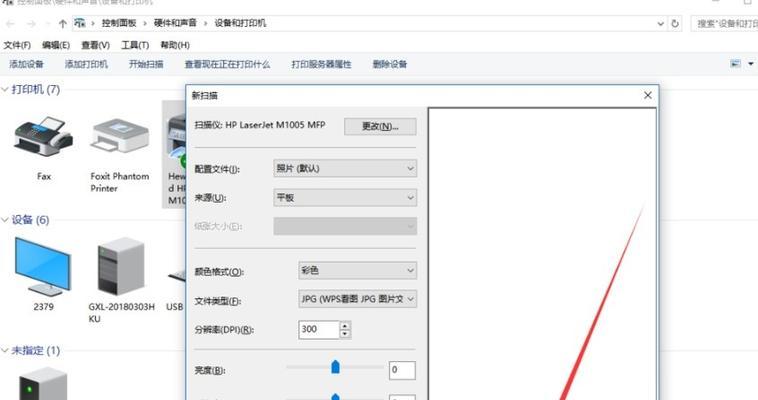The image size is (758, 400).
Task: Open the 编辑(E) menu
Action: pyautogui.click(x=56, y=45)
